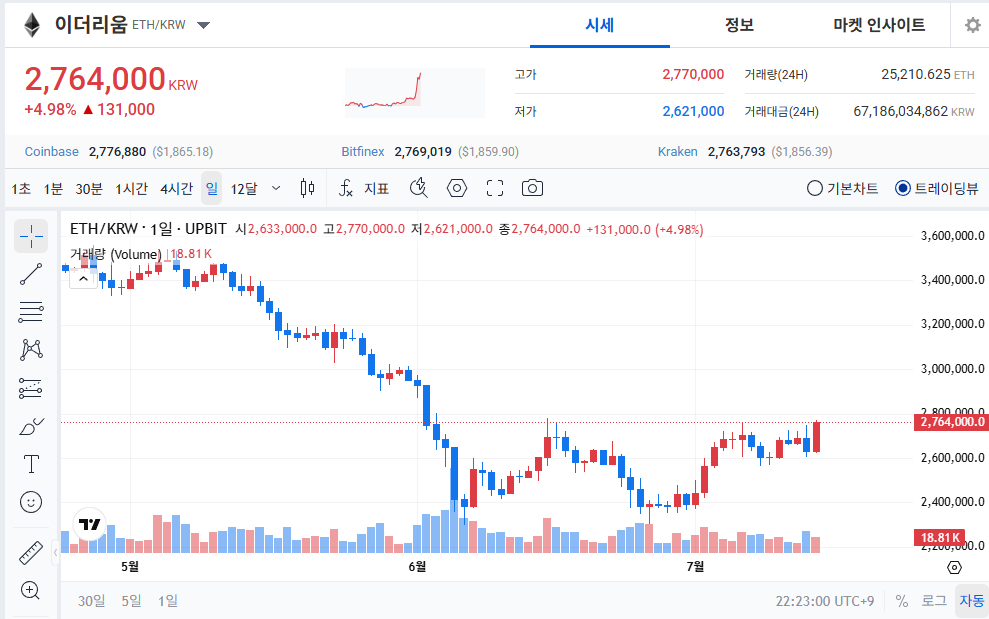989x619 pixels.
Task: Select the text annotation tool
Action: coord(31,464)
